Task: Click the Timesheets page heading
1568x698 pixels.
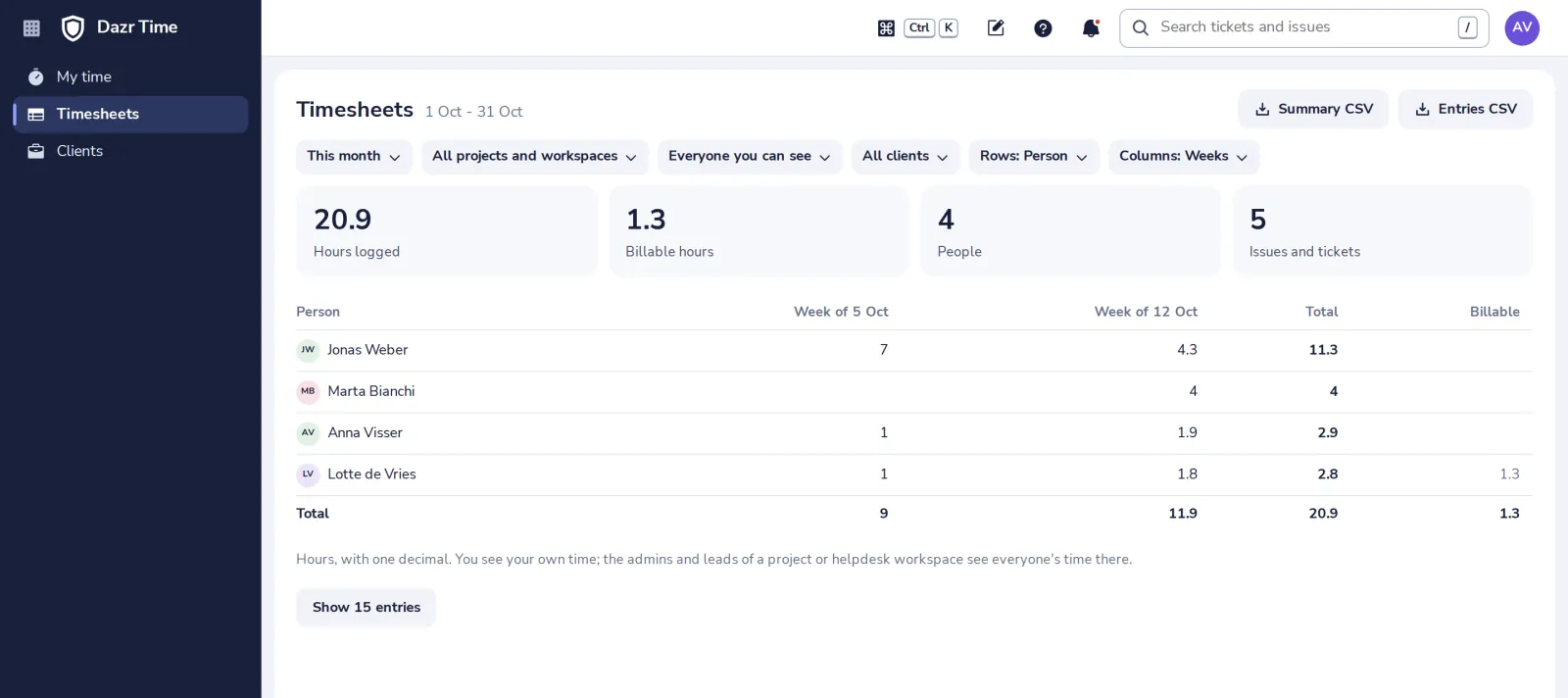Action: point(355,110)
